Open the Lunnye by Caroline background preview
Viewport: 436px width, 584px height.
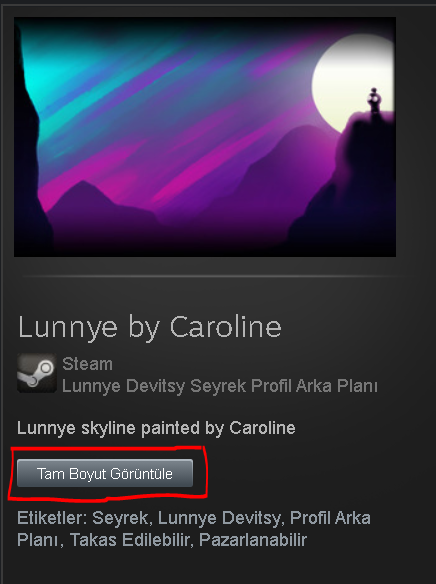point(205,137)
